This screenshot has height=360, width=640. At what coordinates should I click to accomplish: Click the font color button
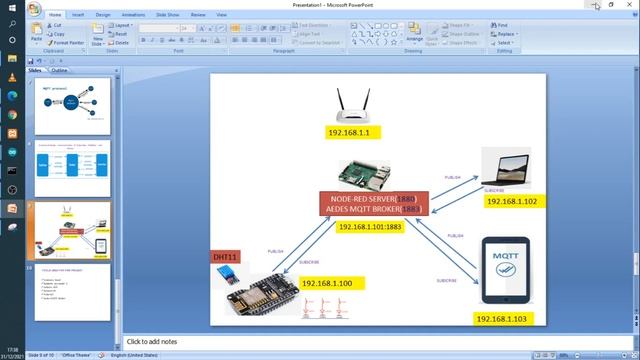click(218, 40)
